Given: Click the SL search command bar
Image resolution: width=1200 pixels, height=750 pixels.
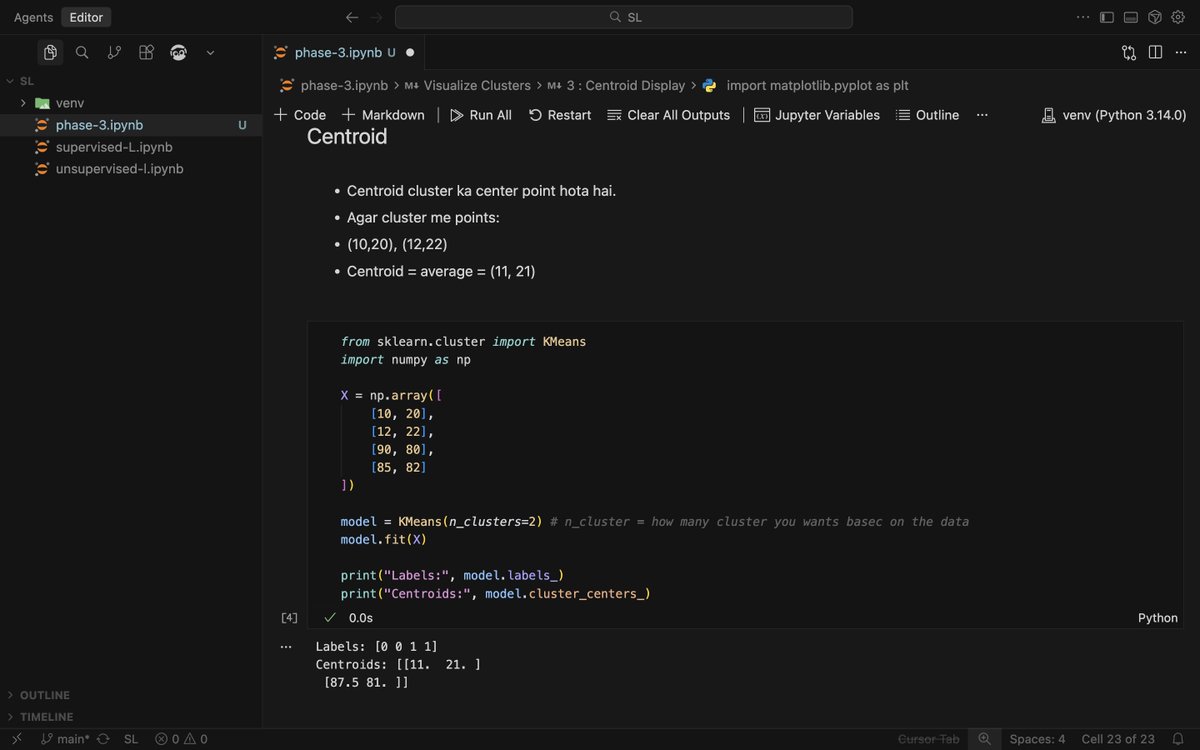Looking at the screenshot, I should [x=624, y=17].
